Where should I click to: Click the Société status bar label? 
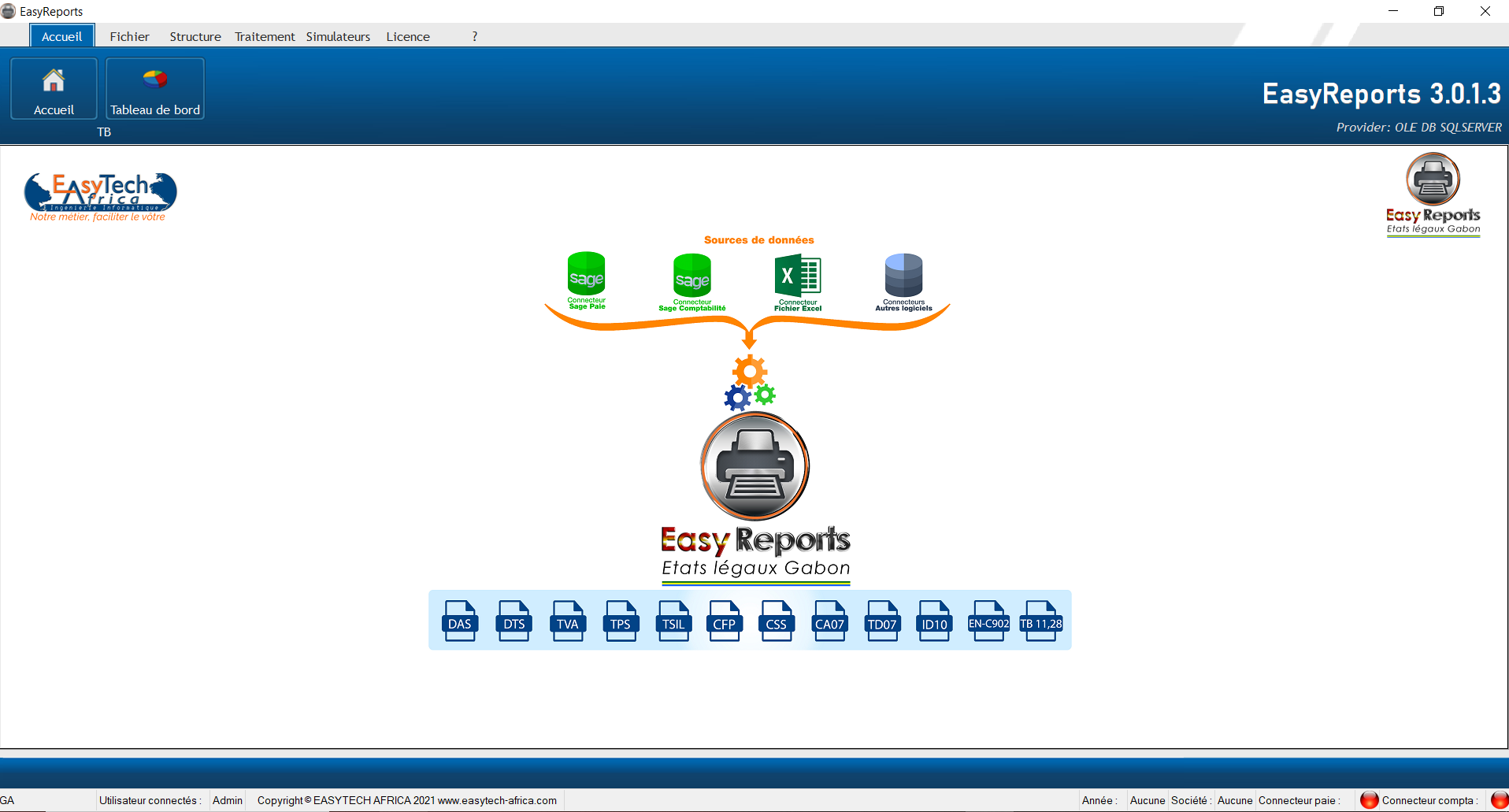click(1191, 800)
